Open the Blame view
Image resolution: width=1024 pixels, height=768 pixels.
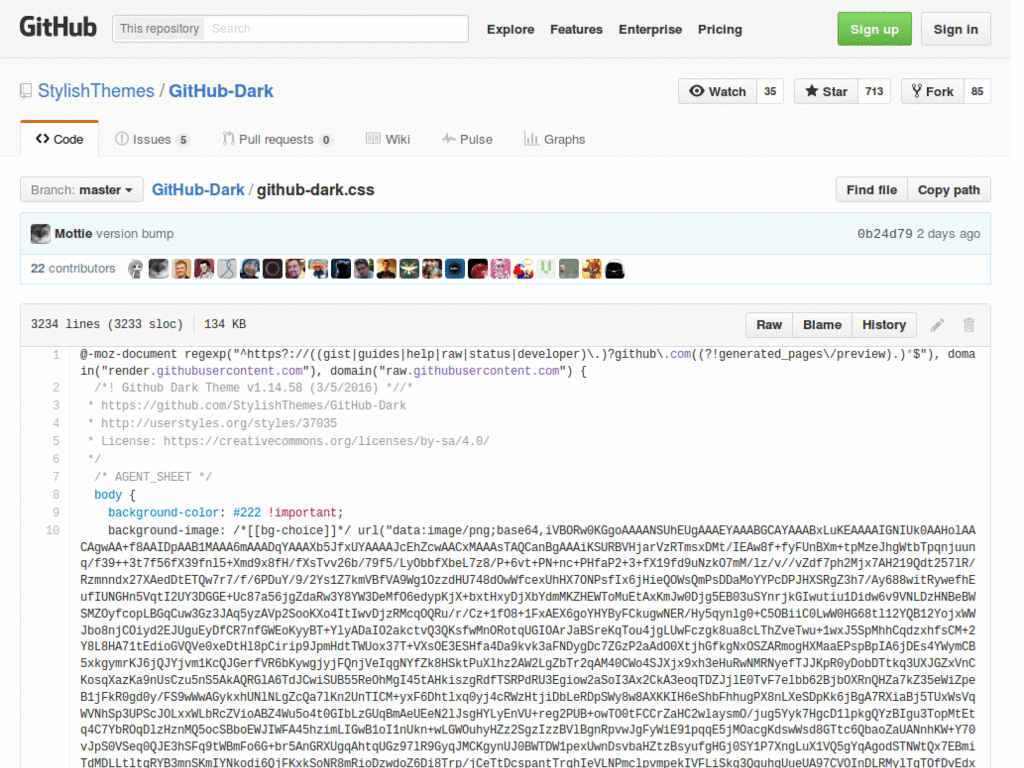click(x=822, y=325)
